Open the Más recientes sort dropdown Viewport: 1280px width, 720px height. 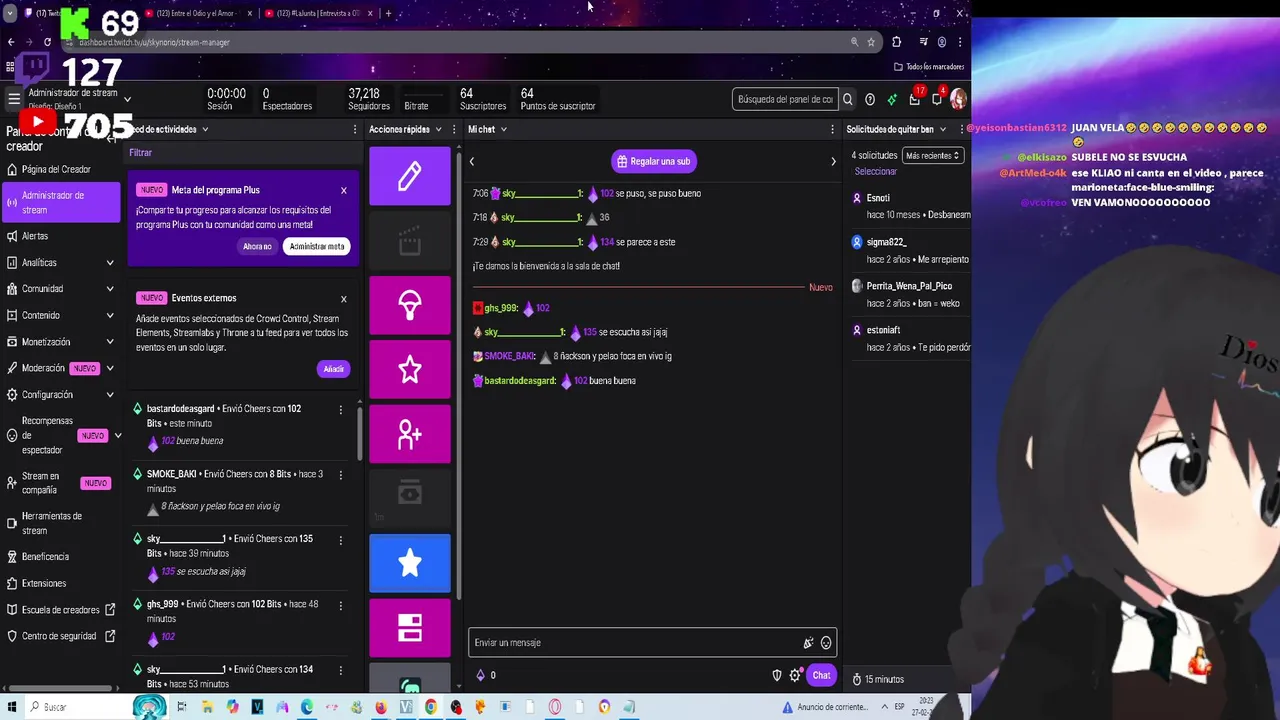932,155
